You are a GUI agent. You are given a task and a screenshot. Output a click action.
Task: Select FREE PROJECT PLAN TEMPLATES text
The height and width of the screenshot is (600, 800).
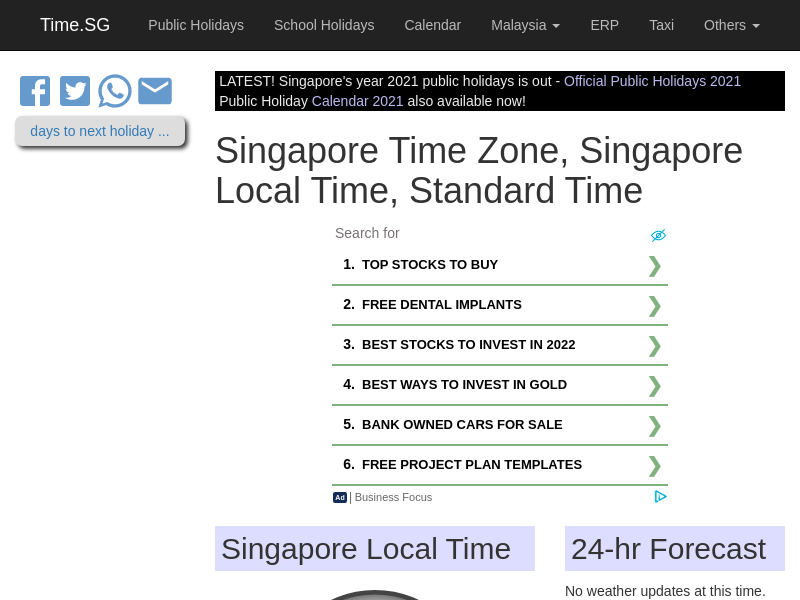[472, 464]
